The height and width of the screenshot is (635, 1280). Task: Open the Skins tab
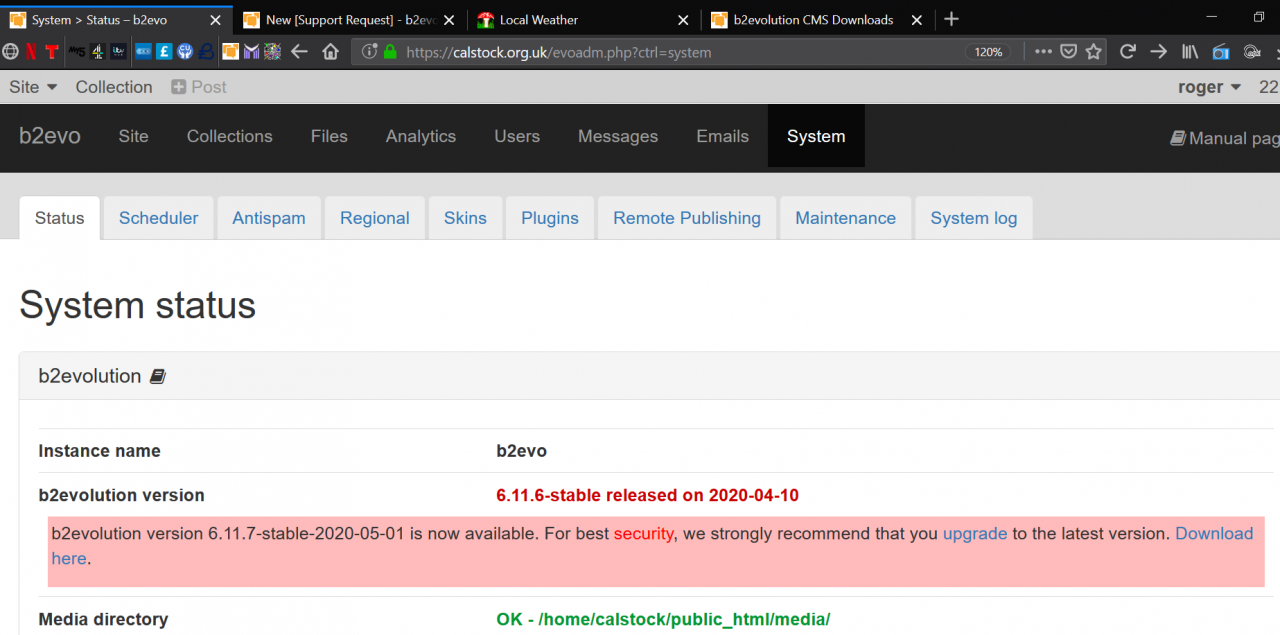tap(465, 218)
